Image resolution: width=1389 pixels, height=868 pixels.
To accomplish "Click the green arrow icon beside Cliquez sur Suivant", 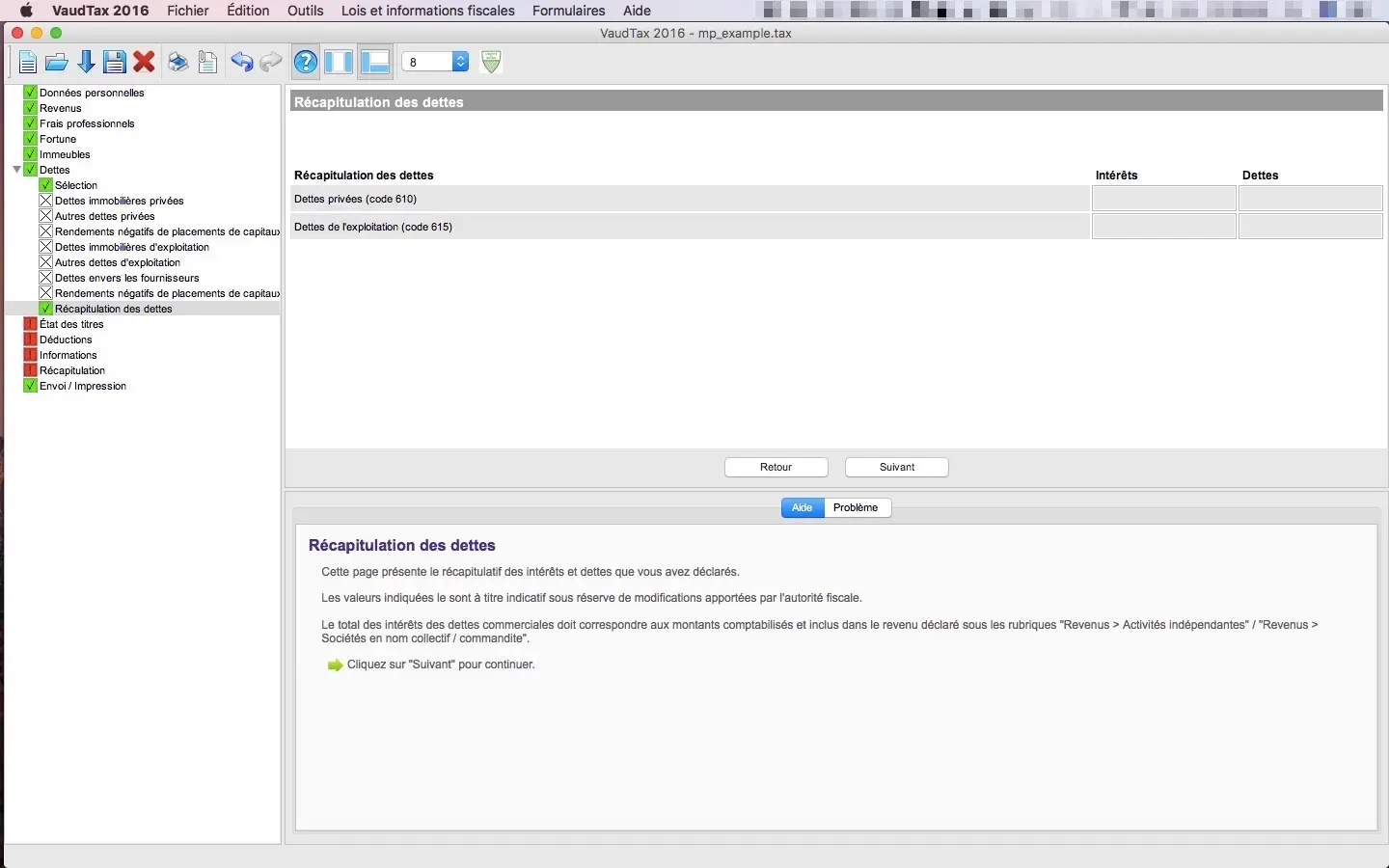I will tap(335, 665).
